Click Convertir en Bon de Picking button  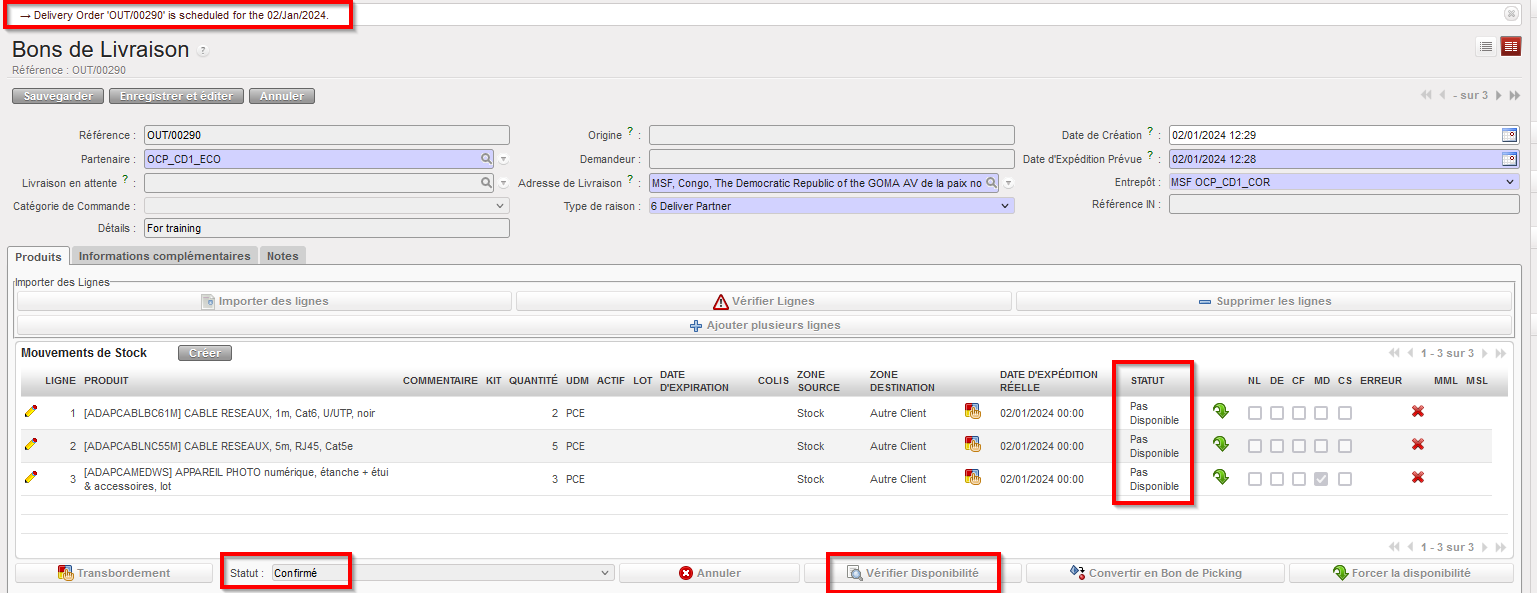(1155, 573)
